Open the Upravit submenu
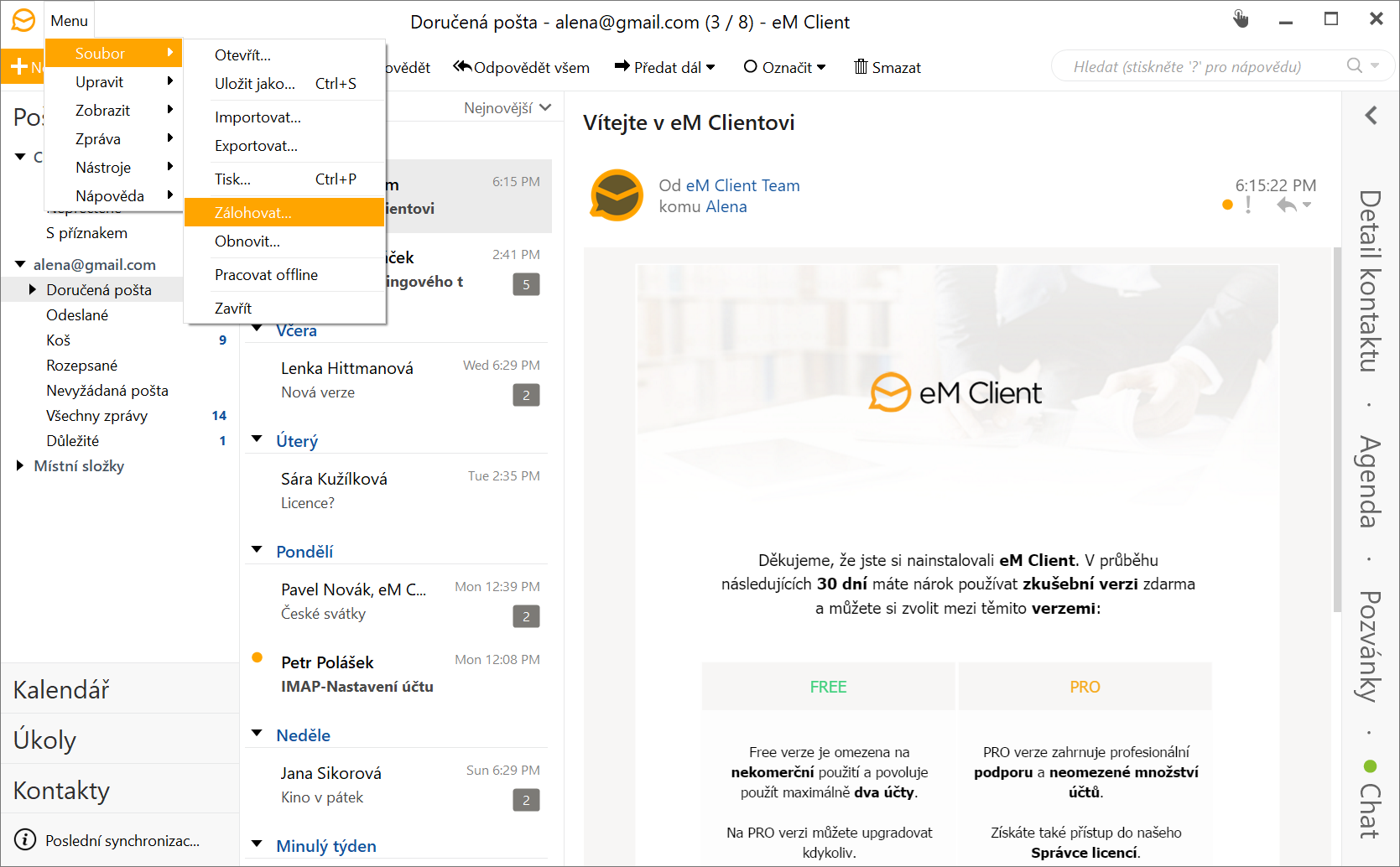This screenshot has width=1400, height=867. [114, 81]
